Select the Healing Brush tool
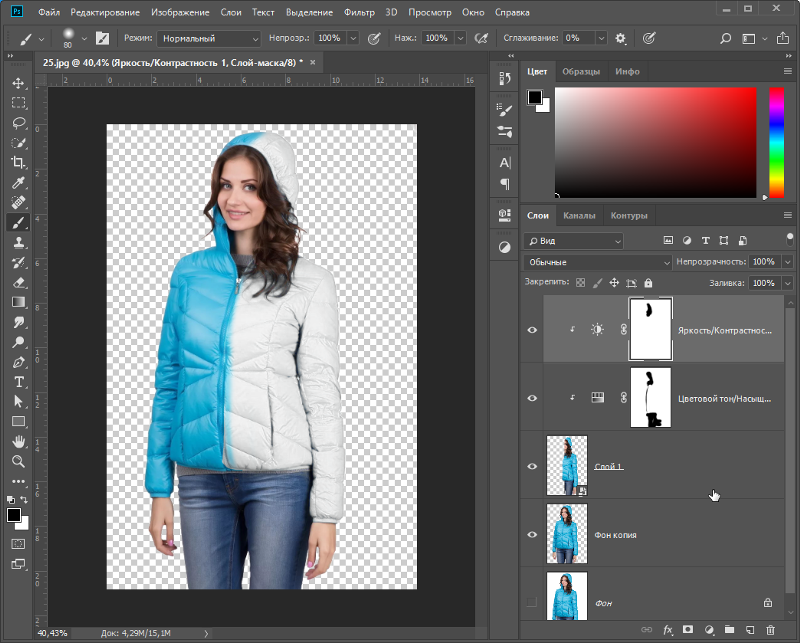This screenshot has width=800, height=643. (18, 203)
